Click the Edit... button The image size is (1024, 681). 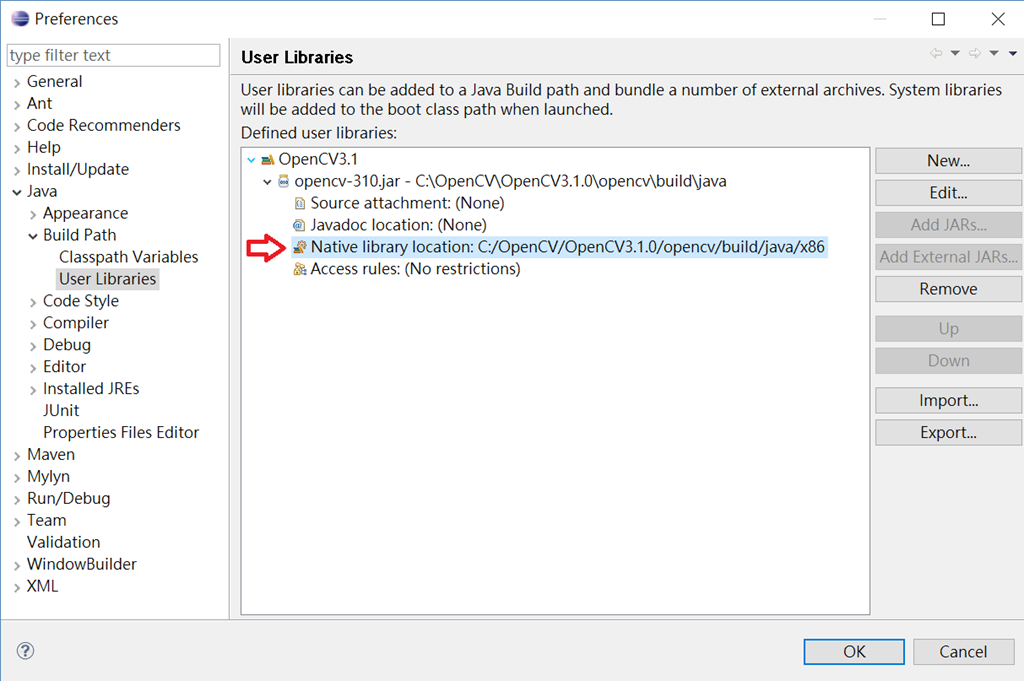(x=948, y=193)
